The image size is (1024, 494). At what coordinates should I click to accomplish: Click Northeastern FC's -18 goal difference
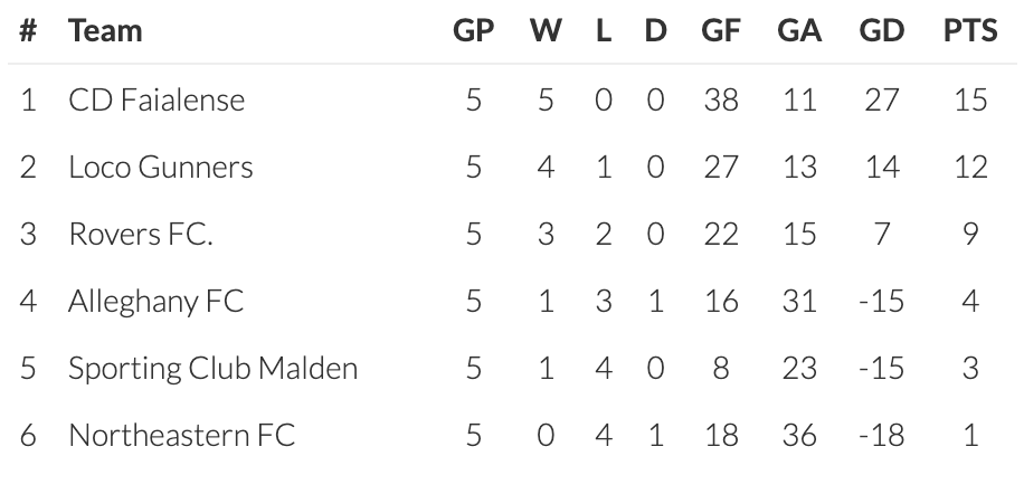coord(881,436)
